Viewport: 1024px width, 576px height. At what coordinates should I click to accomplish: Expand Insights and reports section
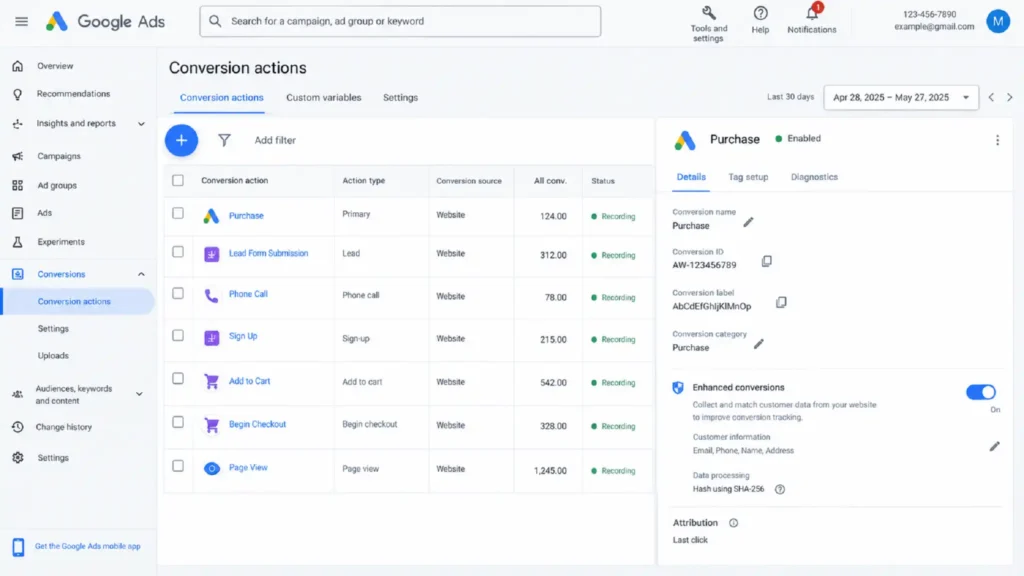point(141,123)
